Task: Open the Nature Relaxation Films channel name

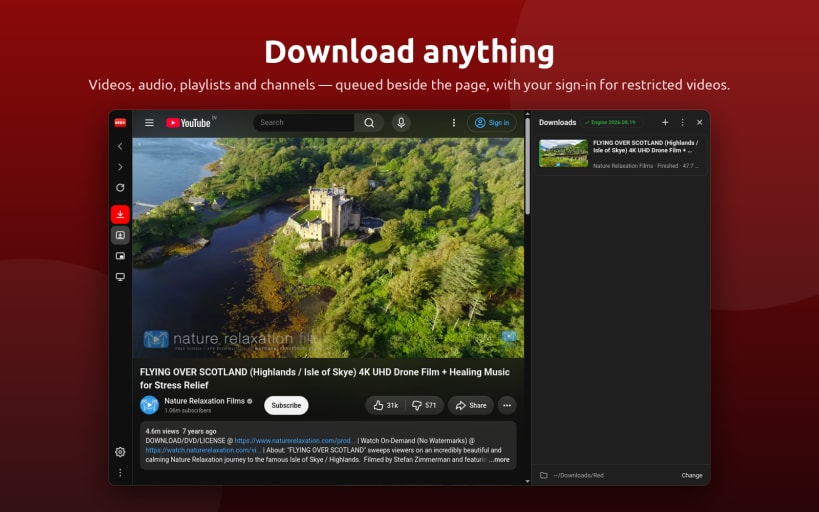Action: [x=204, y=401]
